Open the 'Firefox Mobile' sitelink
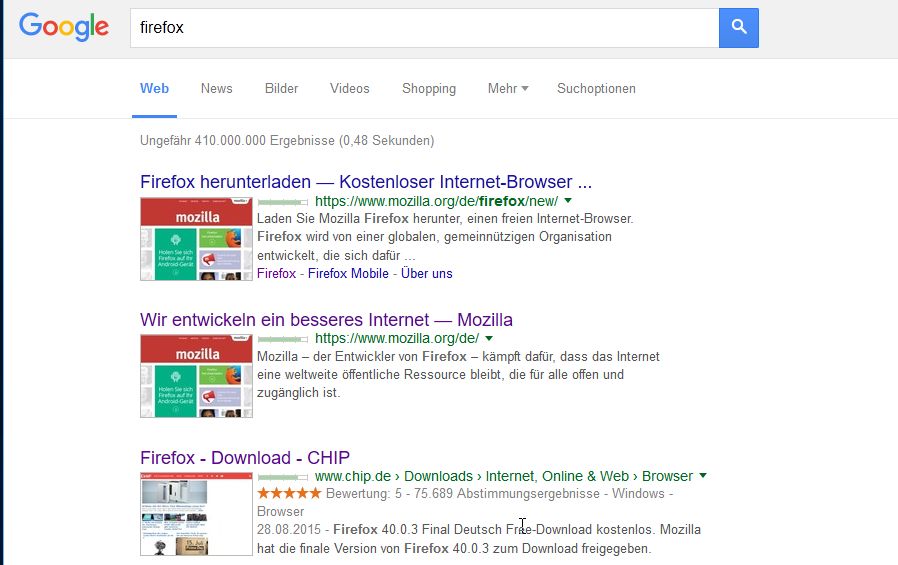898x565 pixels. tap(348, 274)
